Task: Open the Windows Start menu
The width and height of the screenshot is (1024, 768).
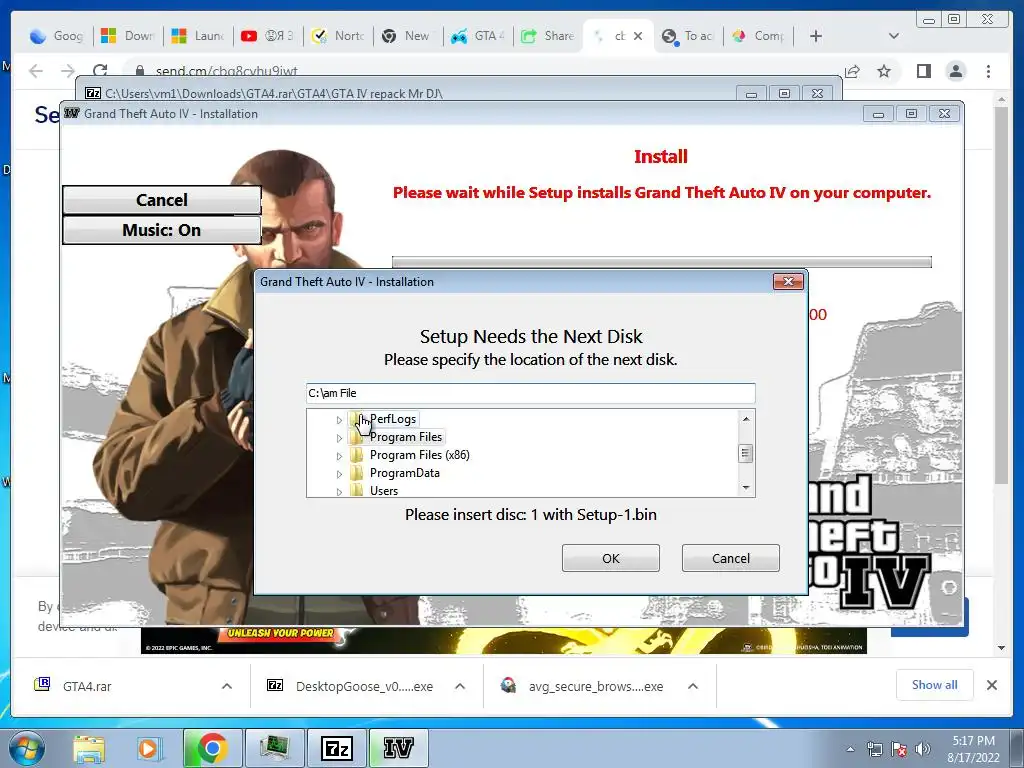Action: [26, 748]
